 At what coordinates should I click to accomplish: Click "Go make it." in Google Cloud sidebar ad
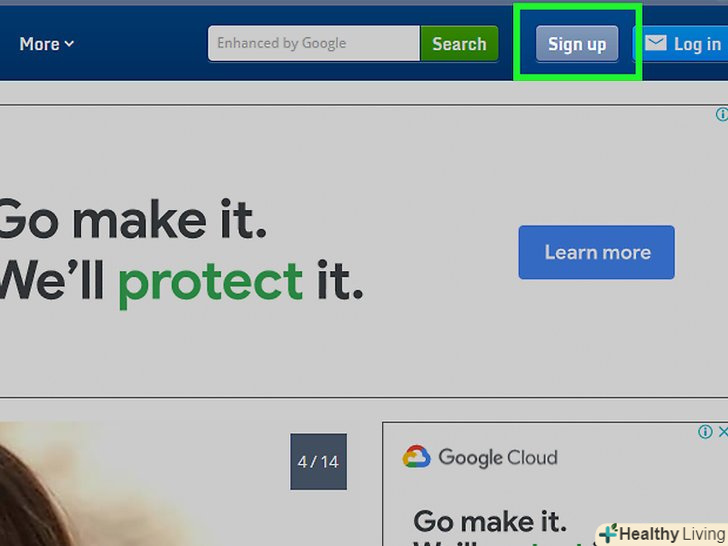490,521
